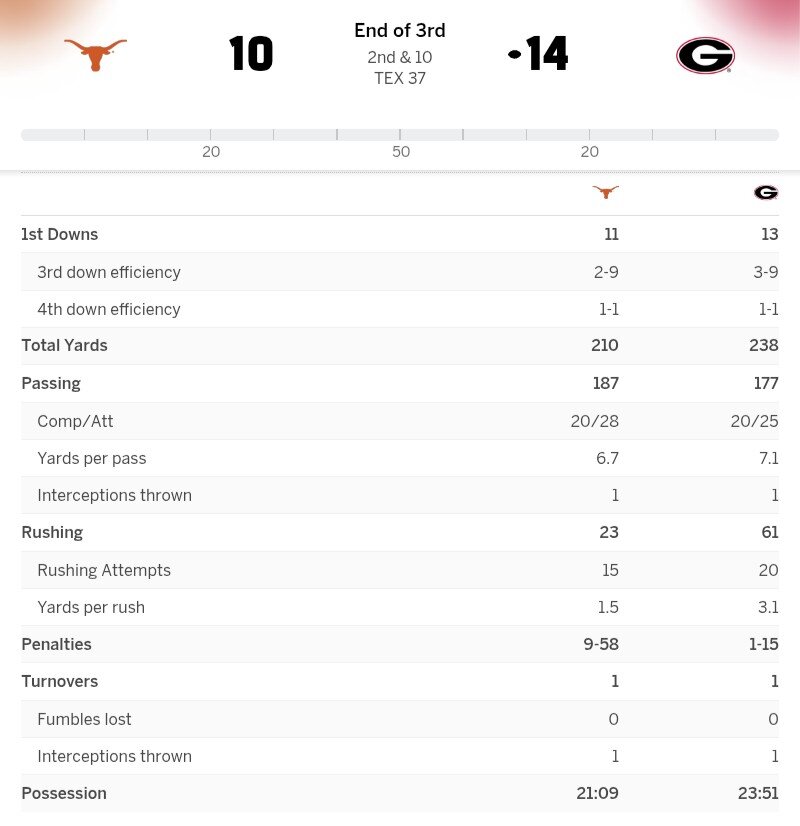Image resolution: width=800 pixels, height=826 pixels.
Task: Click the field position progress bar
Action: pos(400,134)
